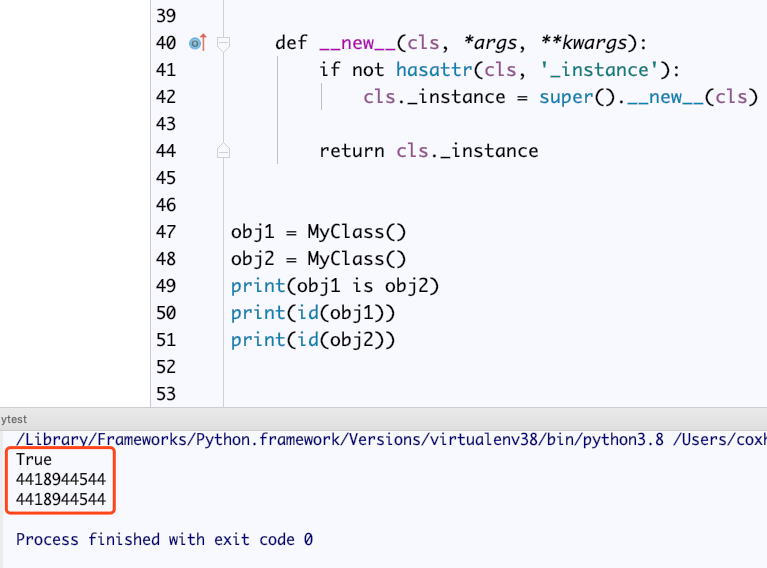Click 'return cls._instance' on line 44

click(428, 151)
